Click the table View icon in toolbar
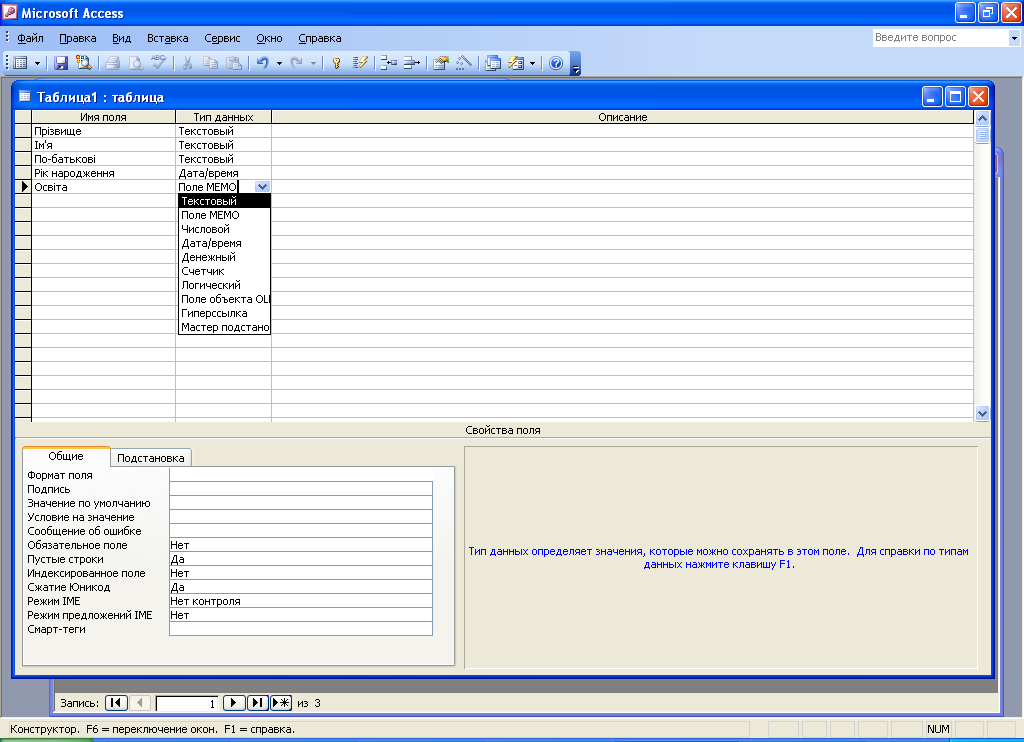 click(20, 63)
